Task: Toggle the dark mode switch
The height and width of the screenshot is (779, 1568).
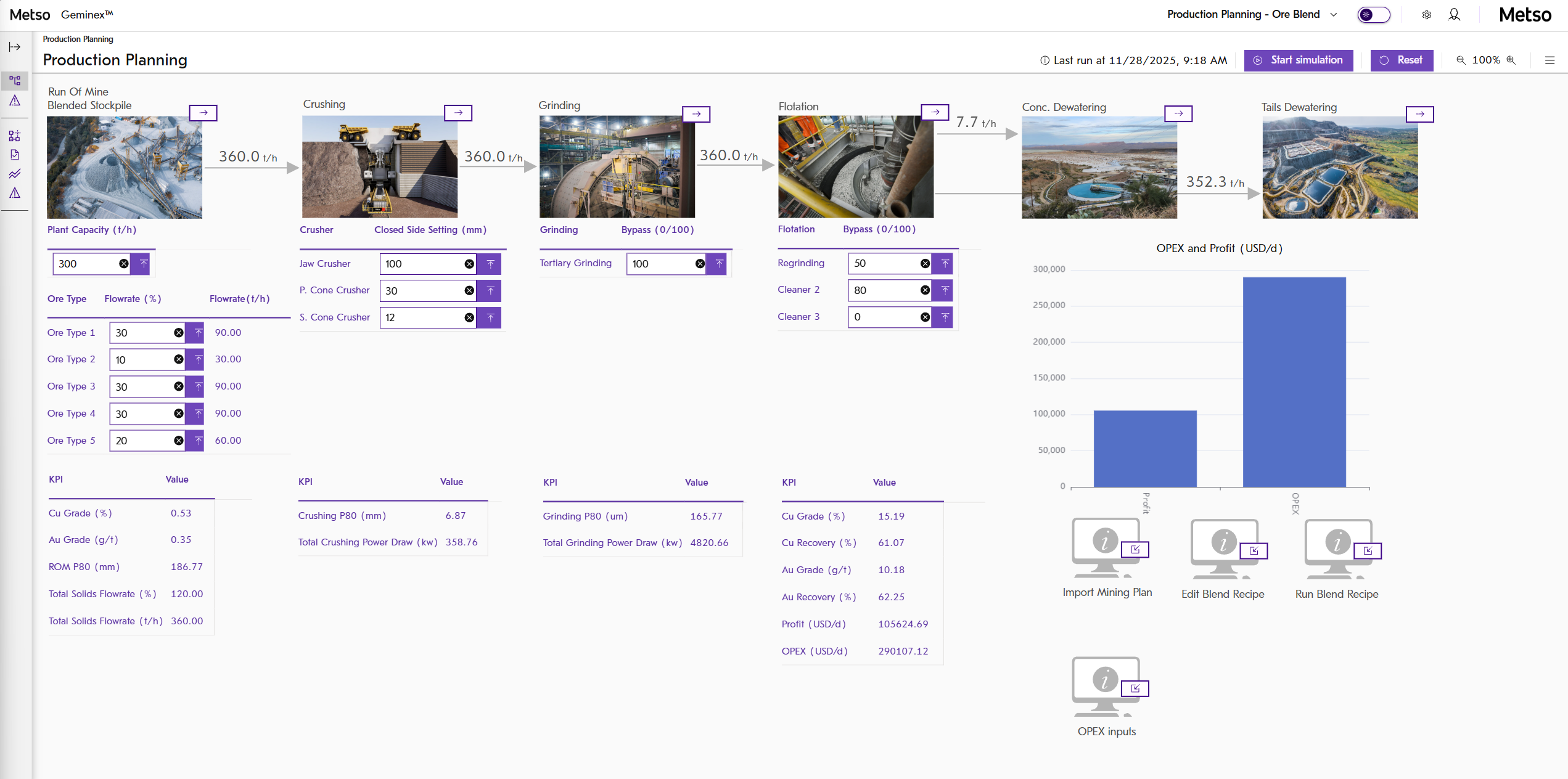Action: tap(1373, 15)
